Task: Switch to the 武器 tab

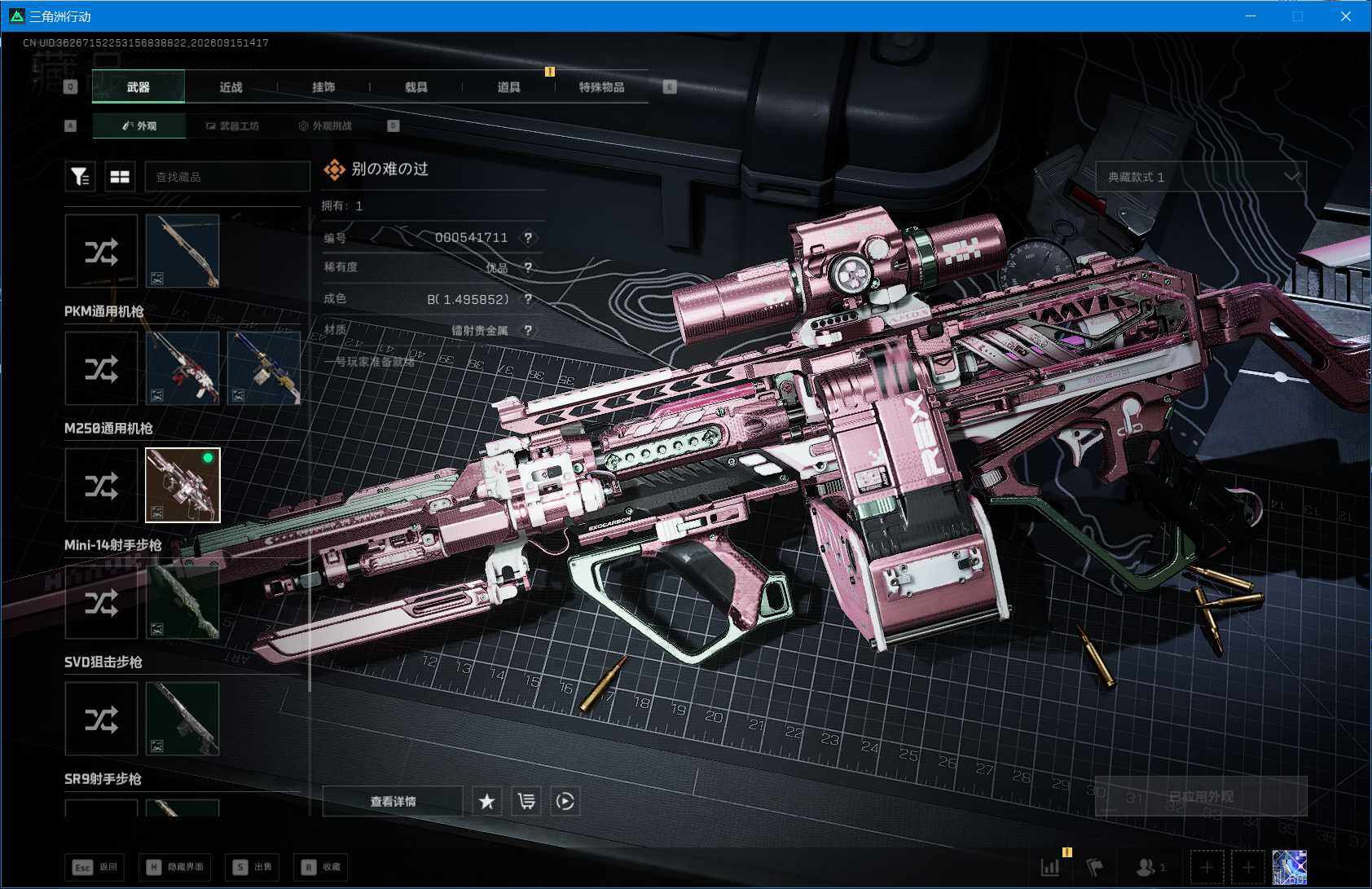Action: [x=139, y=86]
